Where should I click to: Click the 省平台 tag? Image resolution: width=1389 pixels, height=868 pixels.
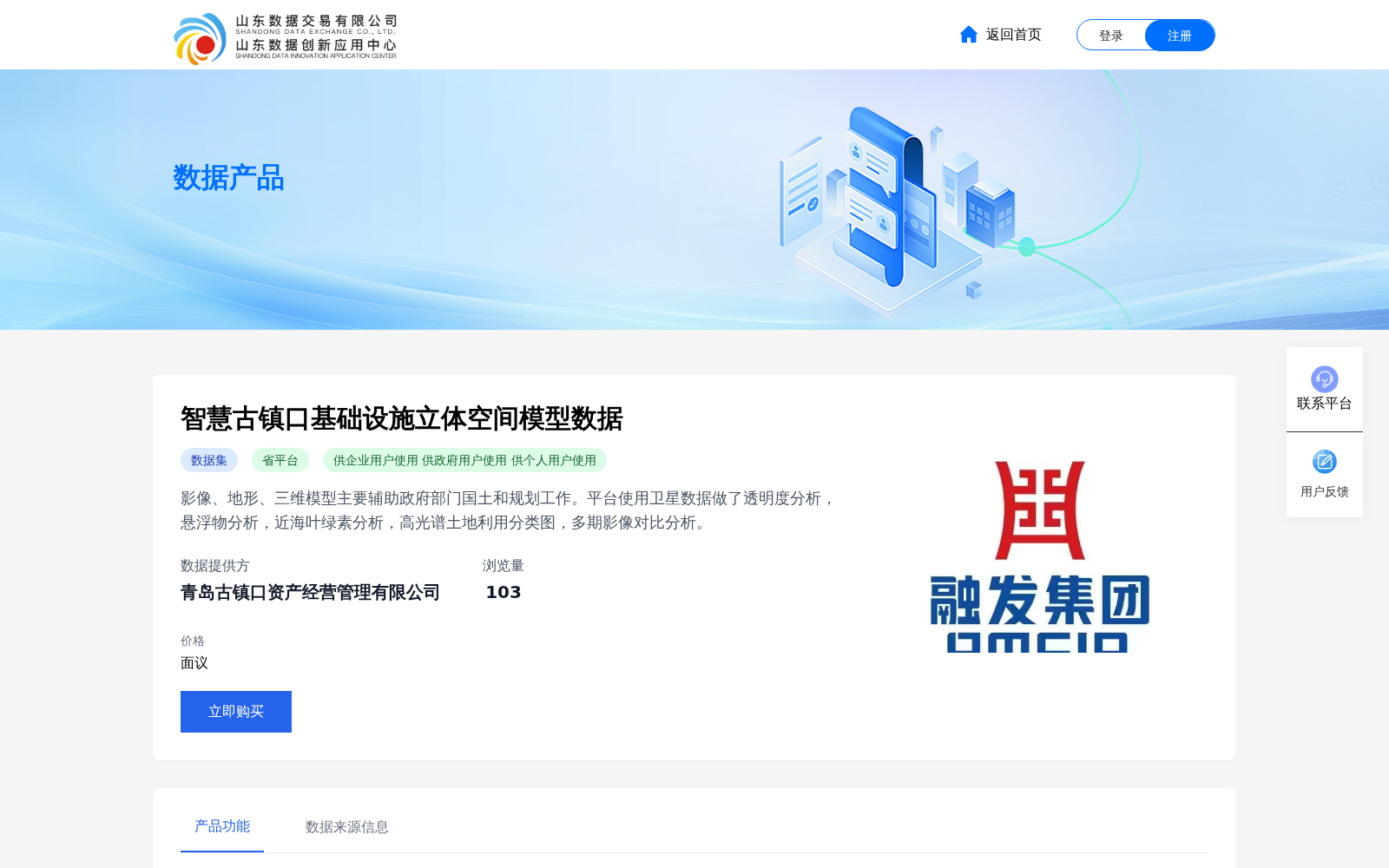tap(280, 460)
